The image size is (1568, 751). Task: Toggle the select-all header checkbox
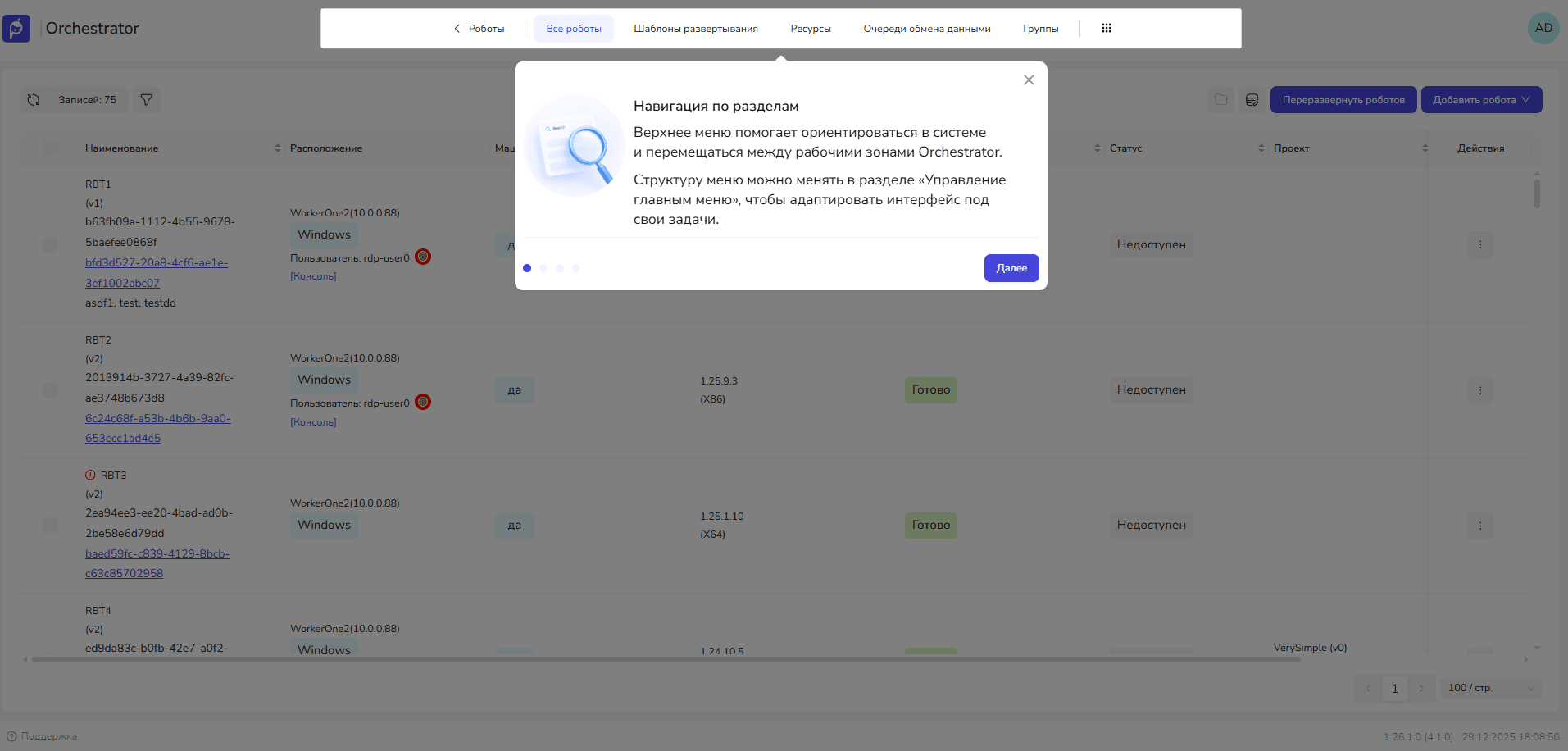(x=51, y=148)
